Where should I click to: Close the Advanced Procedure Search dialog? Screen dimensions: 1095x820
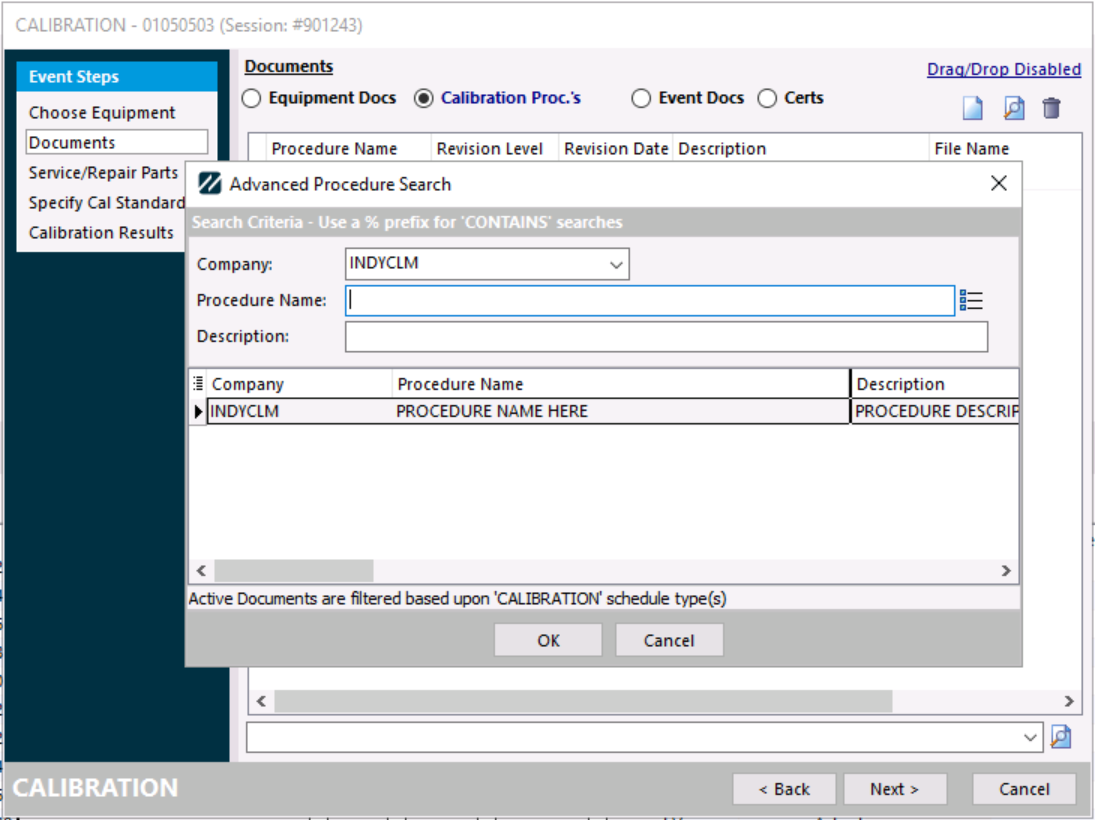(x=997, y=183)
